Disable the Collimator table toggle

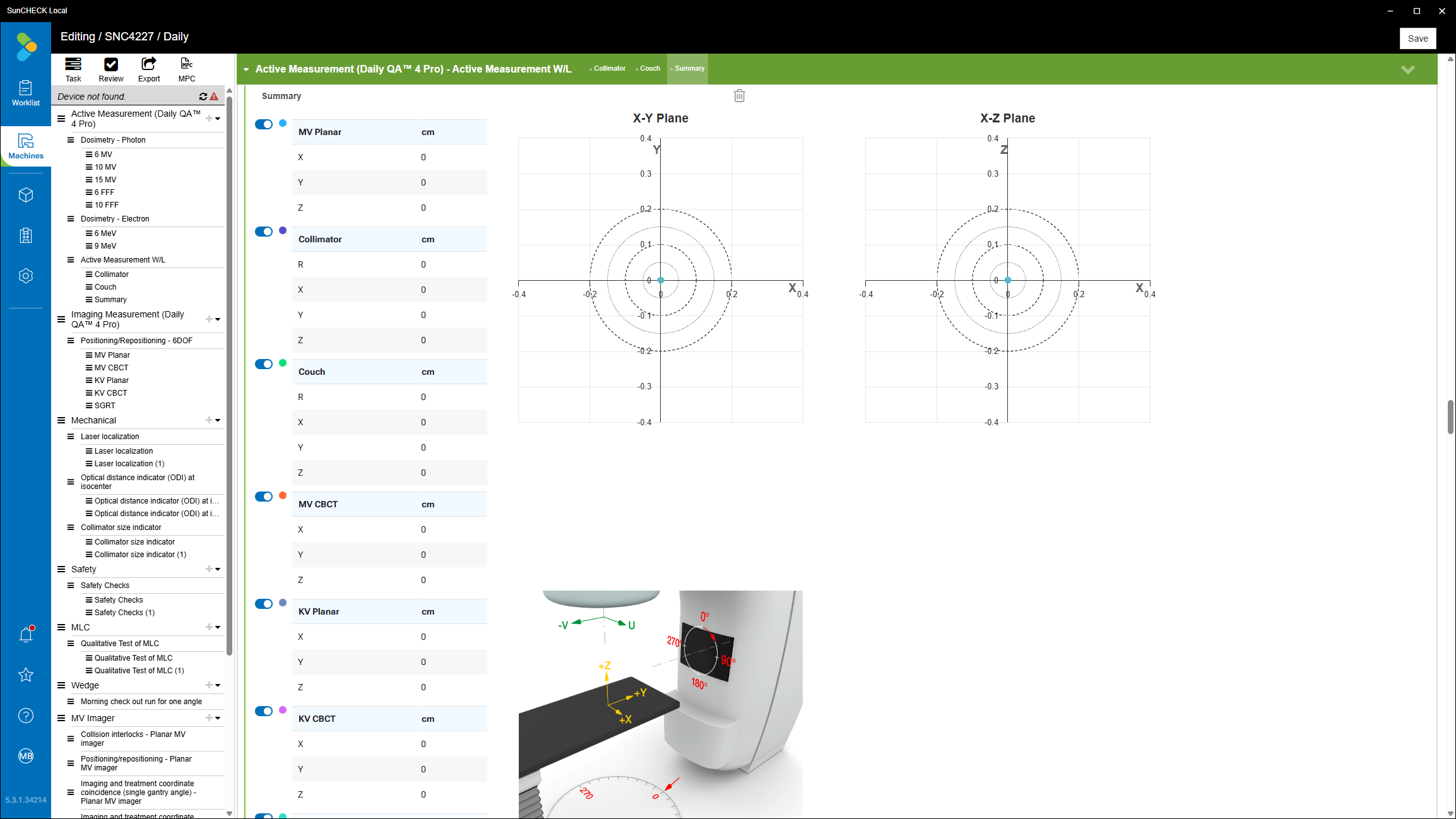pos(264,232)
